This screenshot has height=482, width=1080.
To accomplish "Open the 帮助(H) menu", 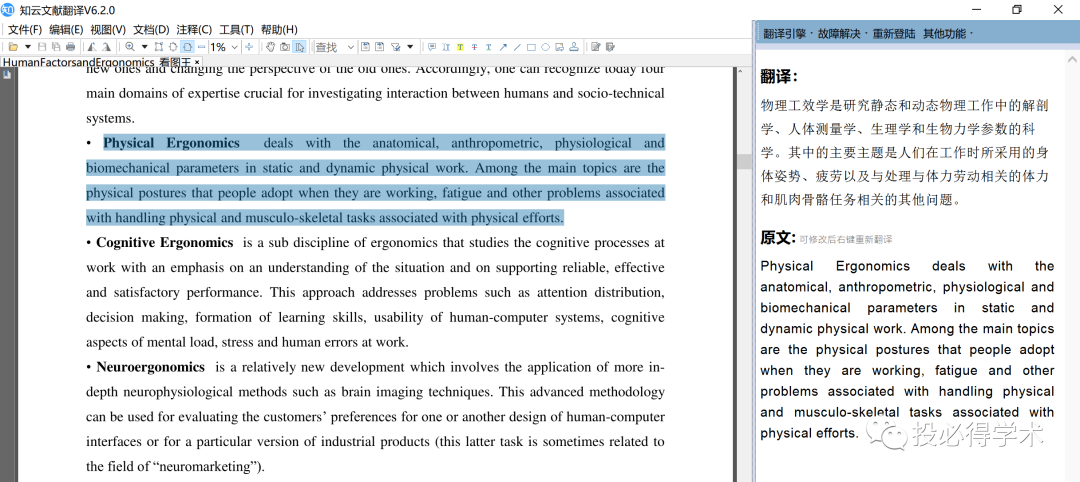I will pos(279,30).
